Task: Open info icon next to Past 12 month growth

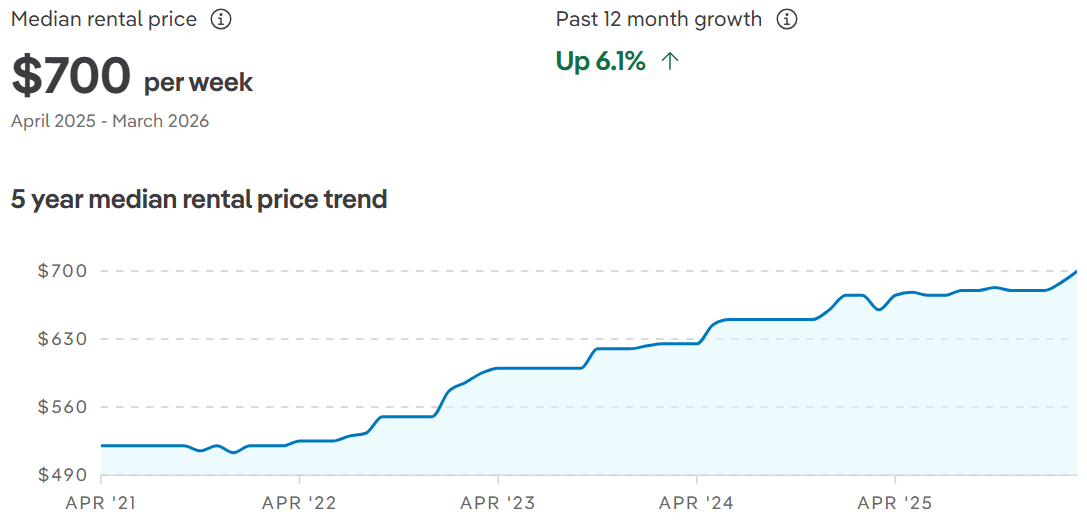Action: click(787, 20)
